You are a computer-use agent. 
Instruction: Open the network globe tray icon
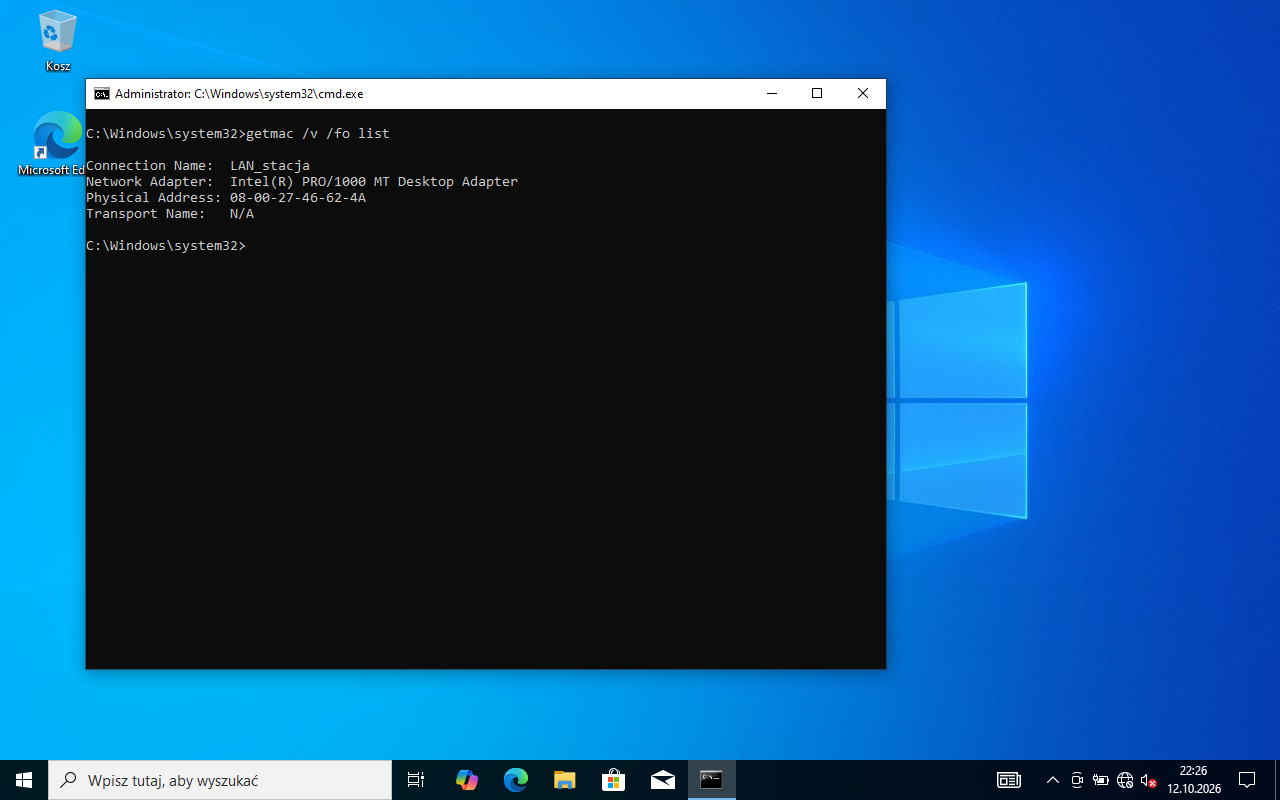[x=1124, y=780]
